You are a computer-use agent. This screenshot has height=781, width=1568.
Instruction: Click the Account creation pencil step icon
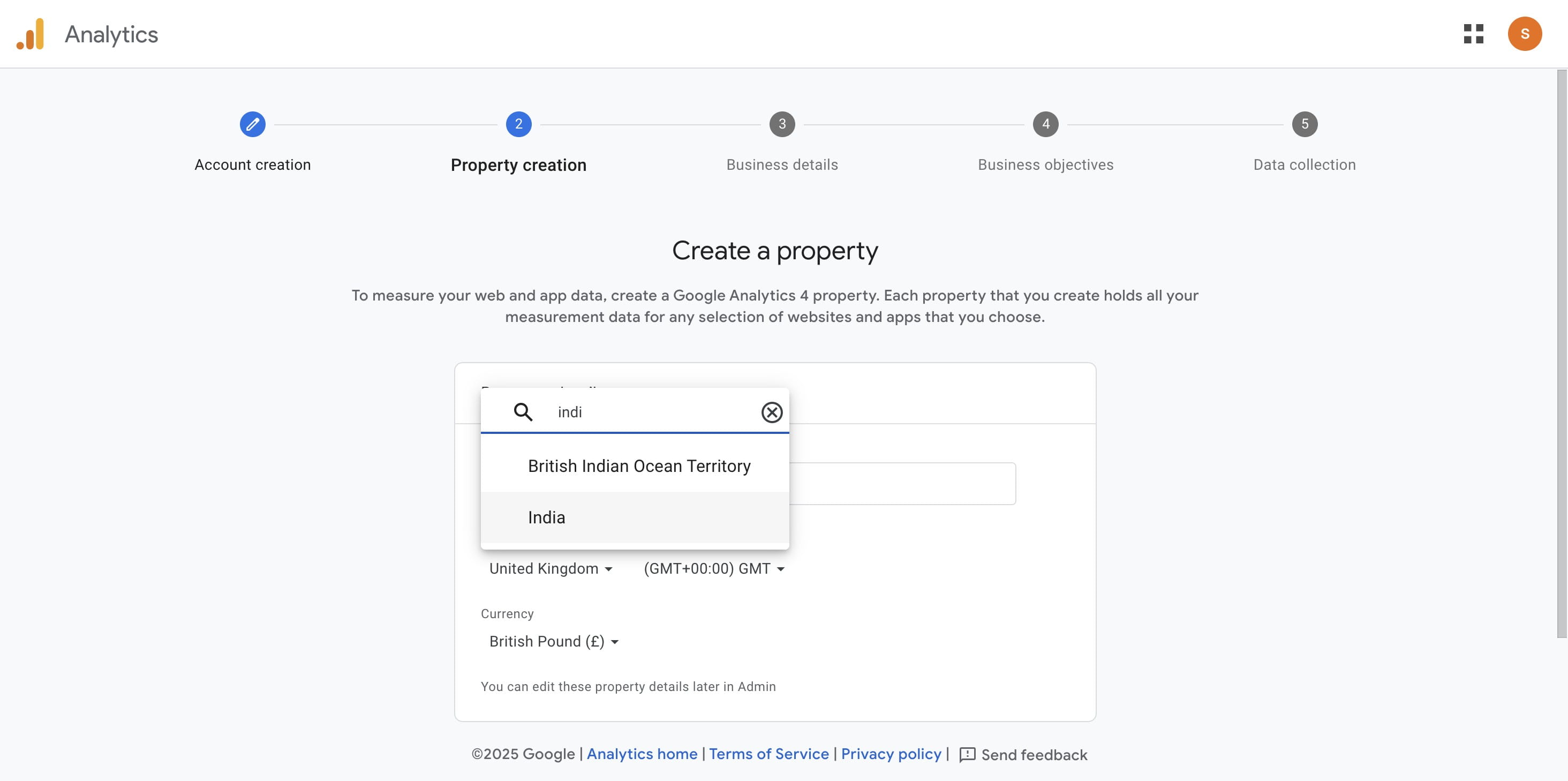pyautogui.click(x=252, y=124)
